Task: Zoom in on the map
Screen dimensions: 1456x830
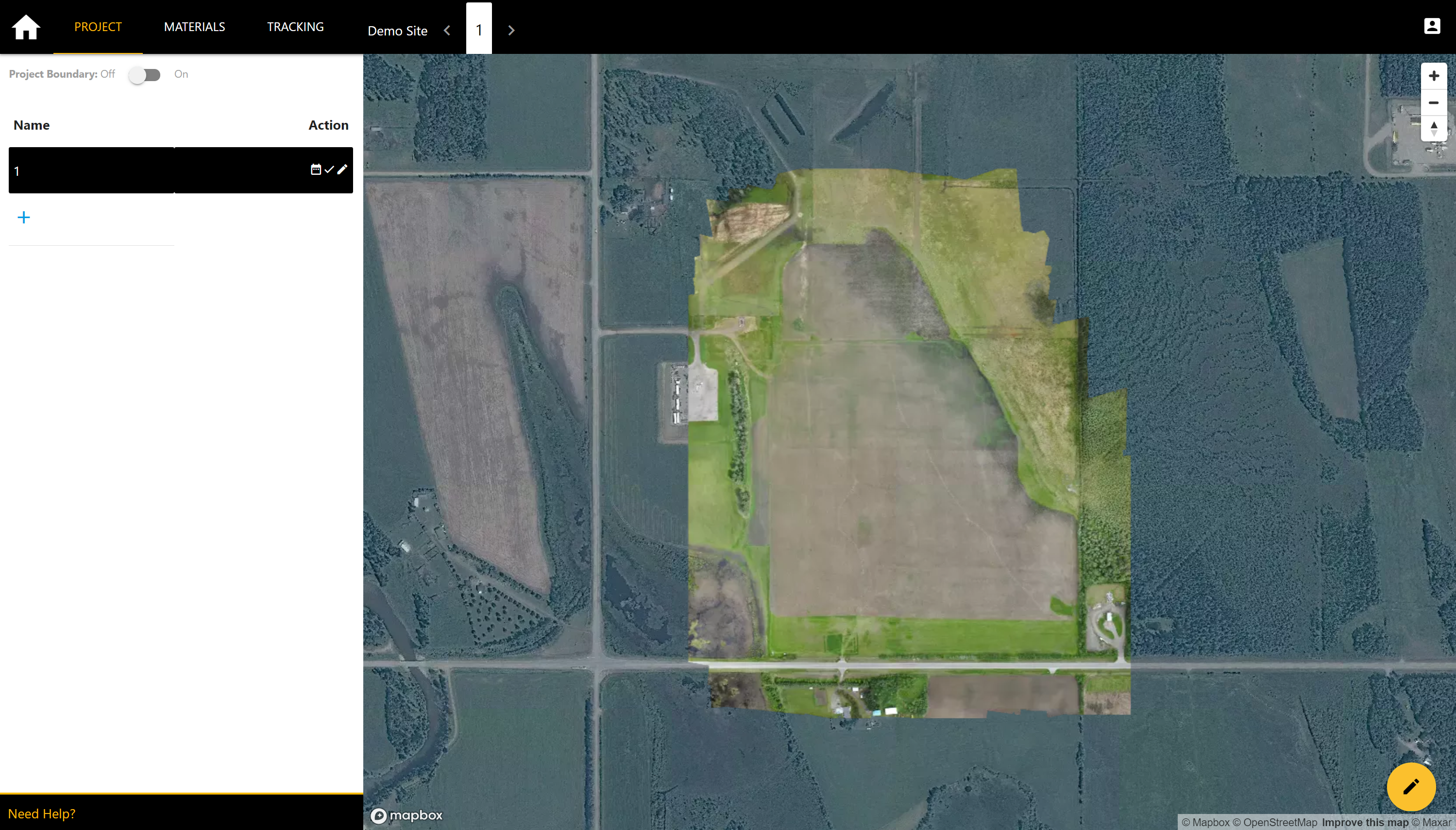Action: click(1433, 76)
